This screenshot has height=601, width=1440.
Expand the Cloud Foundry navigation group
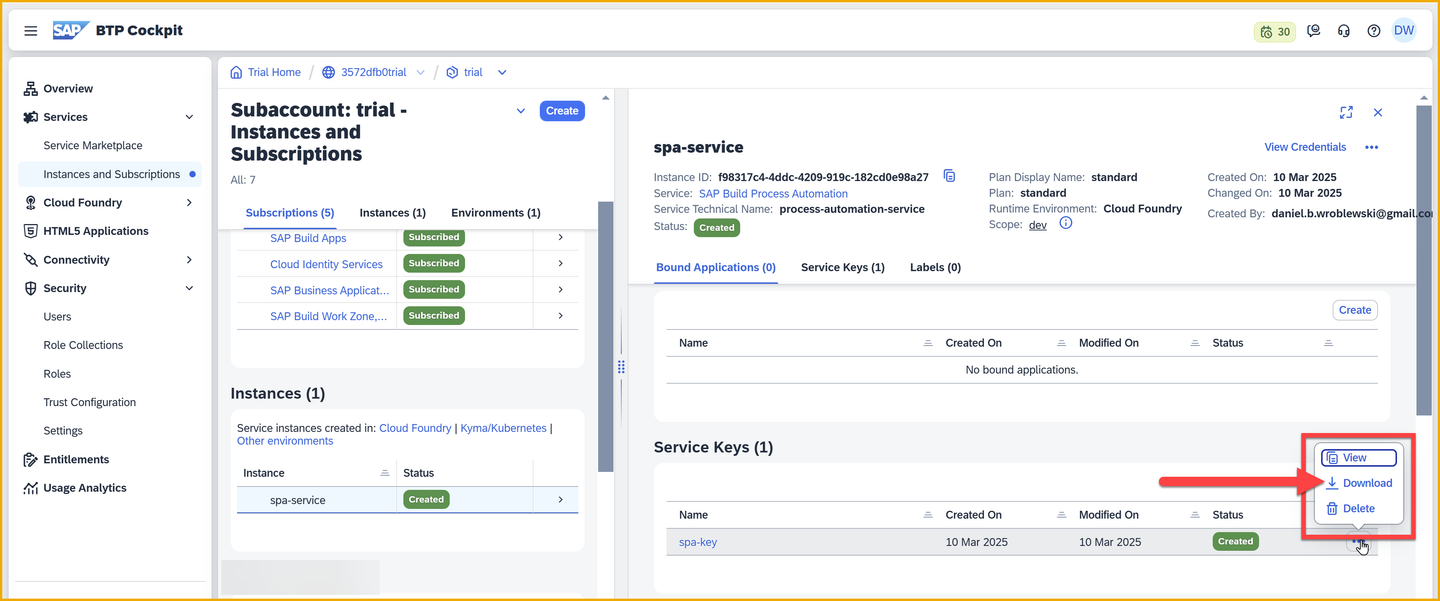[189, 203]
